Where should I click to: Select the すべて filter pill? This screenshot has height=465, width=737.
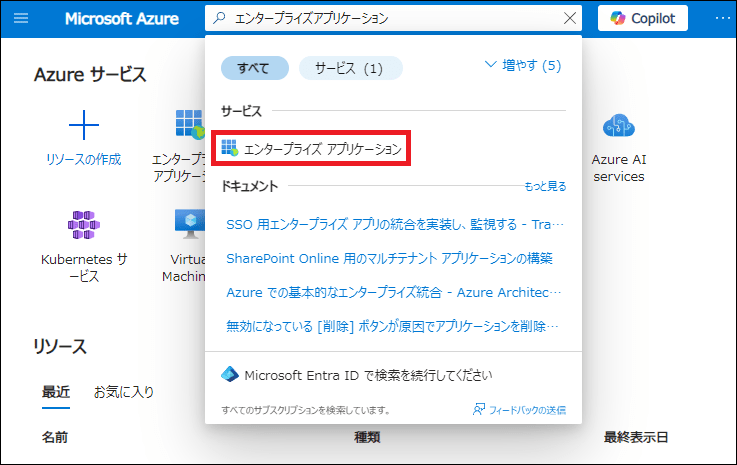(x=255, y=68)
